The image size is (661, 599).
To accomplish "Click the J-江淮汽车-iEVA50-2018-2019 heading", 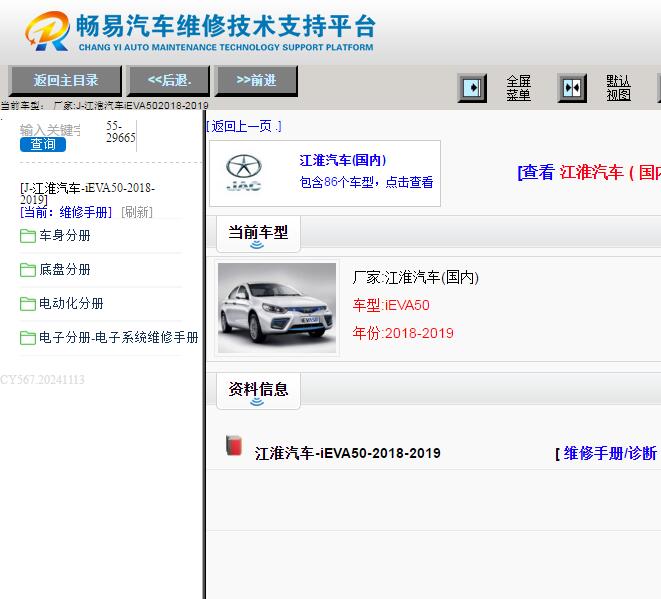I will (87, 193).
